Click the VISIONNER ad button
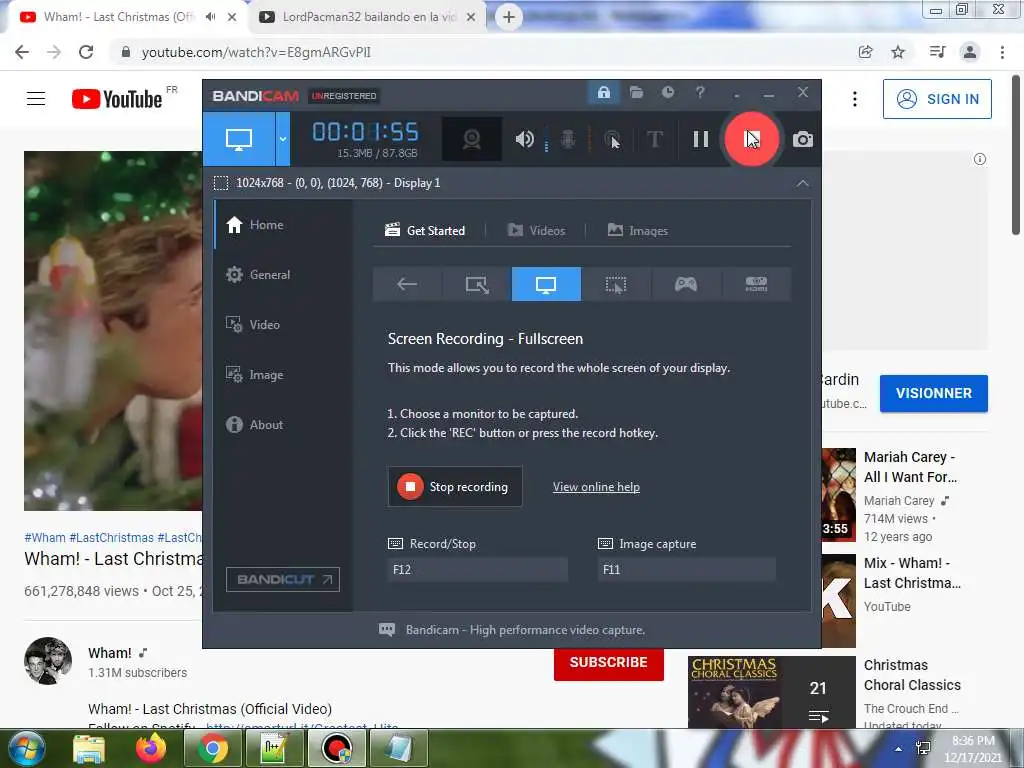Image resolution: width=1024 pixels, height=768 pixels. point(934,393)
